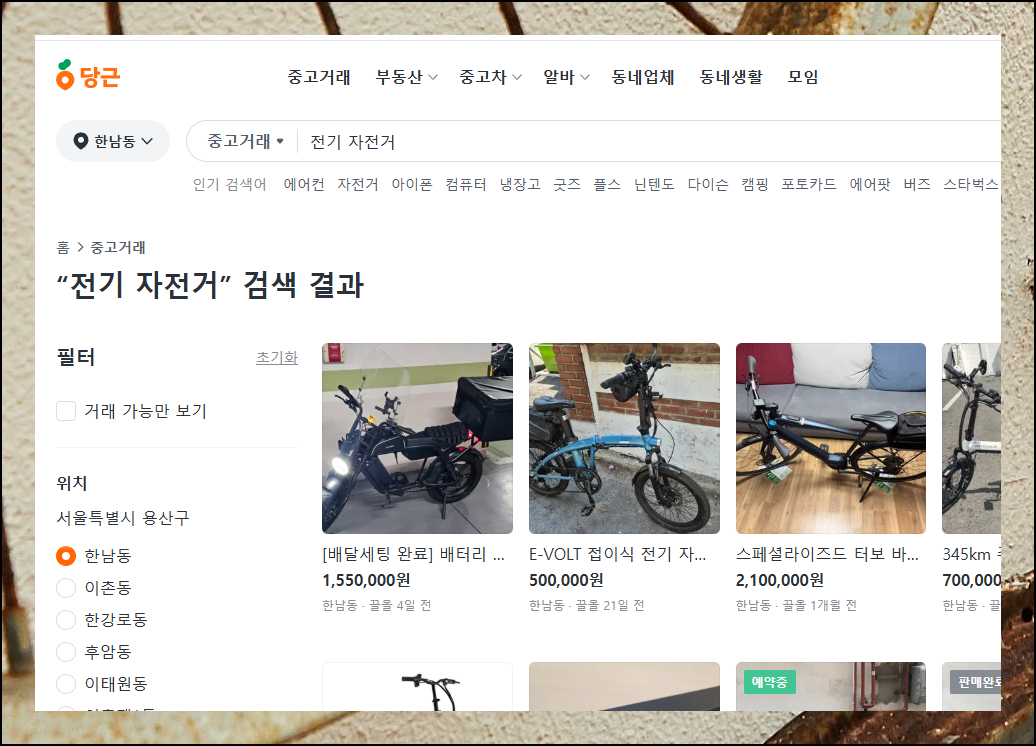Expand the 부동산 menu

pyautogui.click(x=406, y=77)
